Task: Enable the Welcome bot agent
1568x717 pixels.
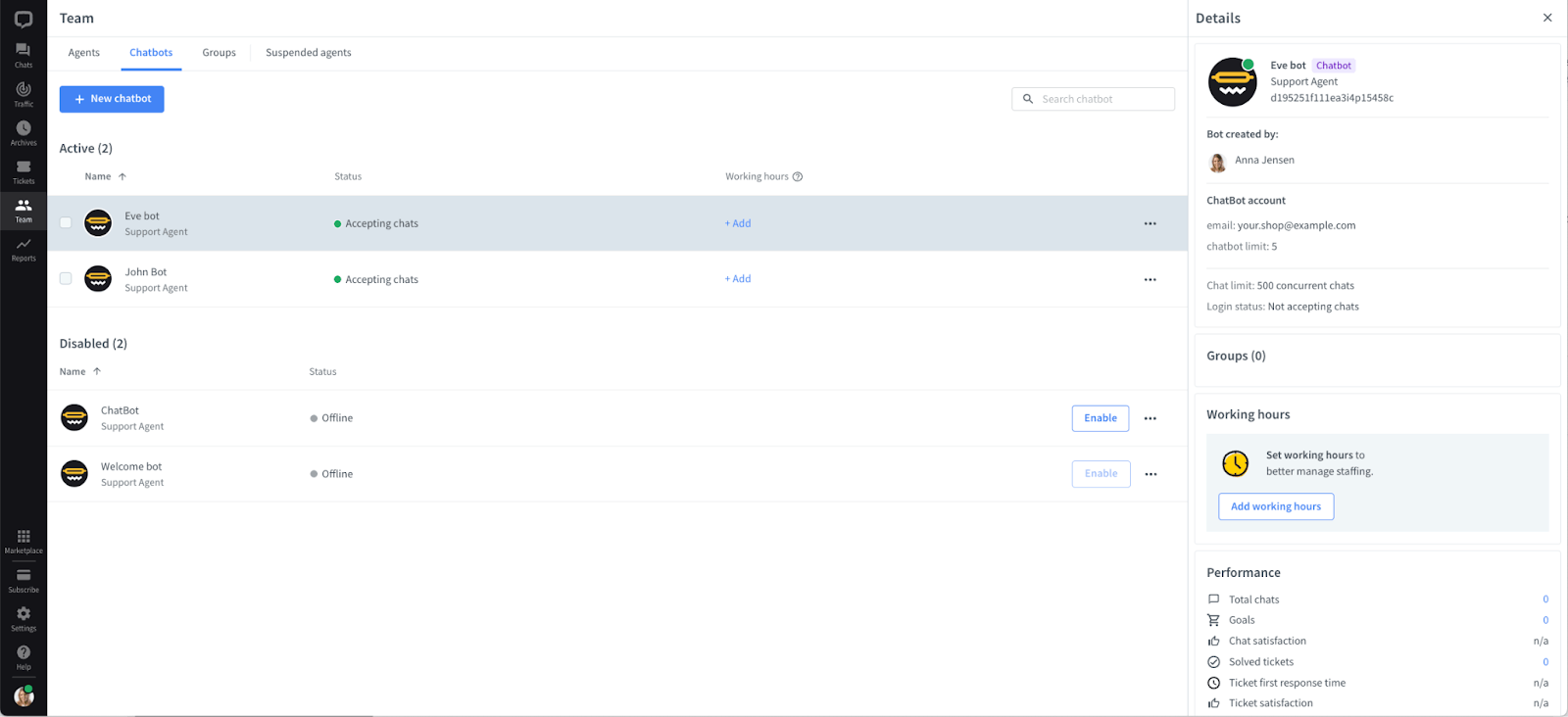Action: click(x=1101, y=474)
